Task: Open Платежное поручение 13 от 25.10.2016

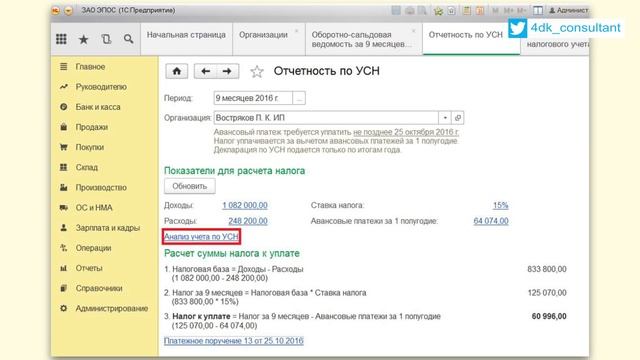Action: 233,340
